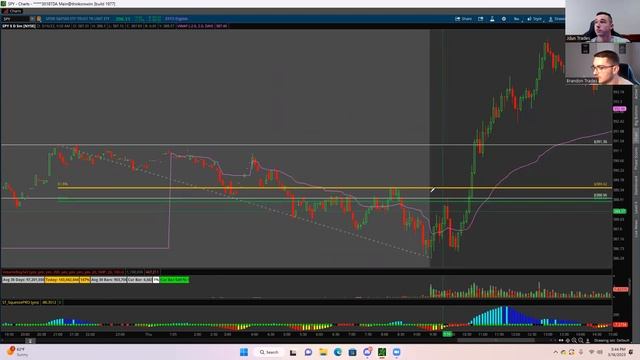Click the taskbar Search box
This screenshot has height=360, width=640.
(269, 352)
